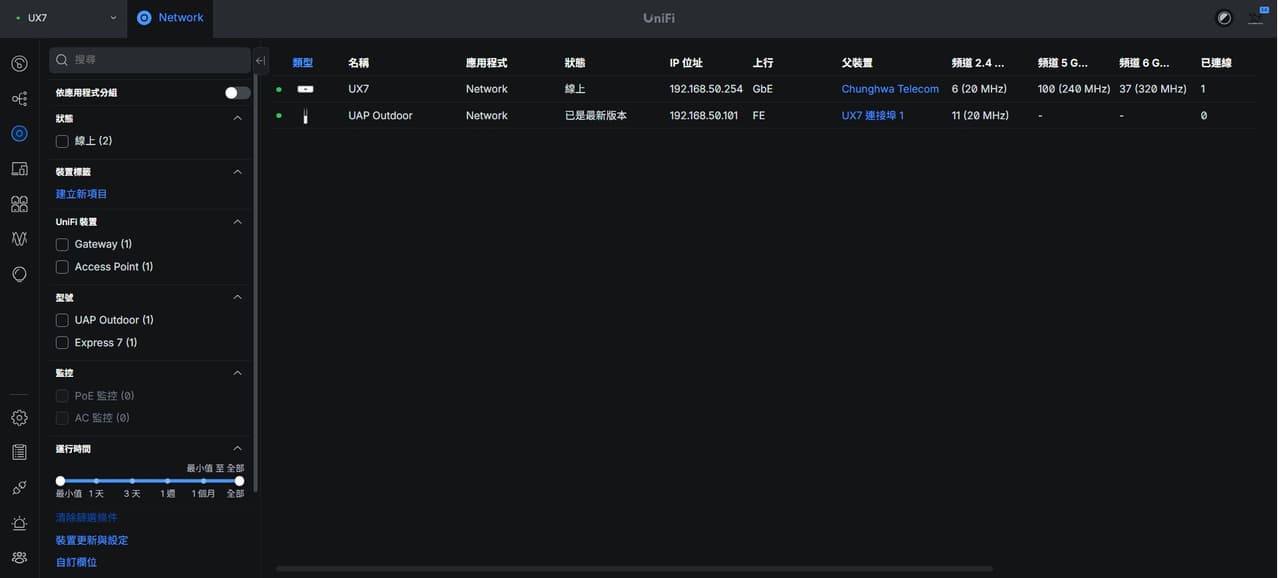This screenshot has height=578, width=1279.
Task: Toggle the theme icon at top right
Action: [x=1224, y=18]
